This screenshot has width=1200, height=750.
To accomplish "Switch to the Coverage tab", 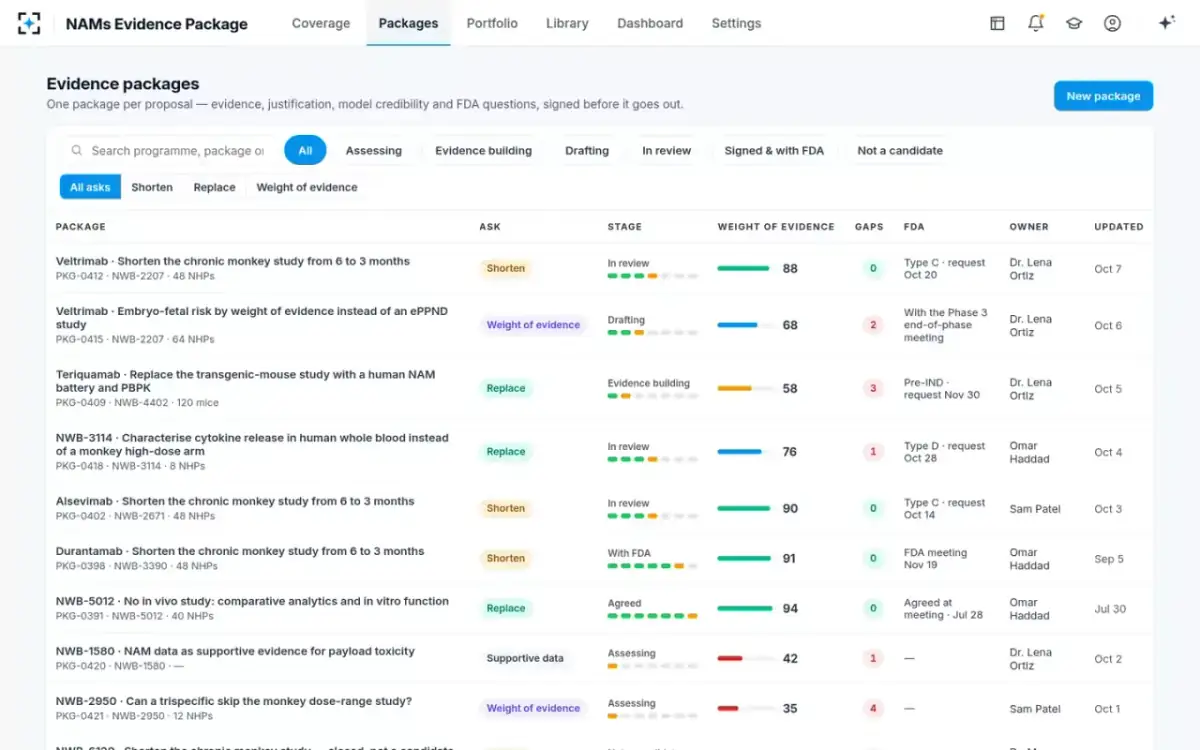I will click(321, 23).
